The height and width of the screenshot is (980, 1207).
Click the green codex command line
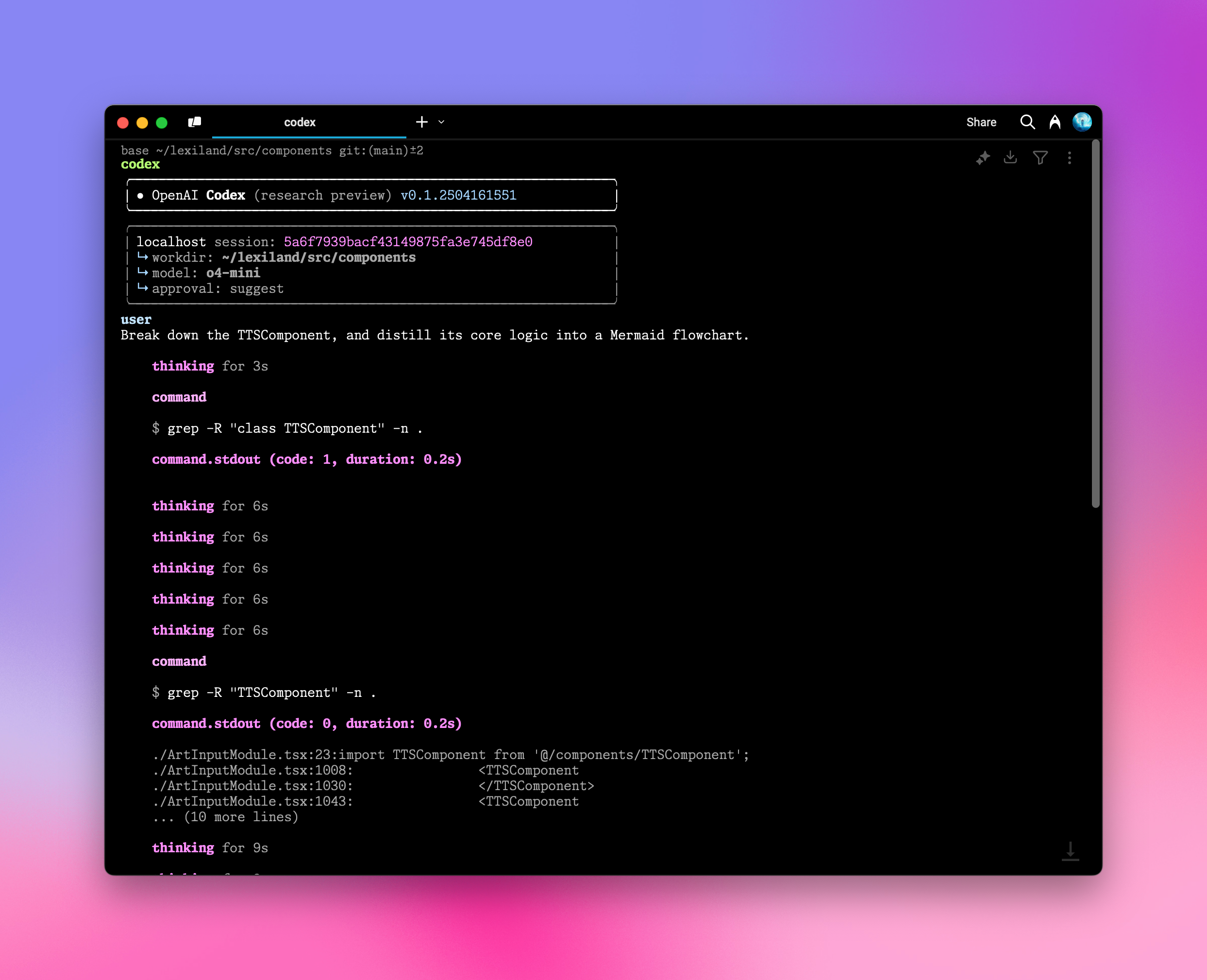(x=140, y=164)
